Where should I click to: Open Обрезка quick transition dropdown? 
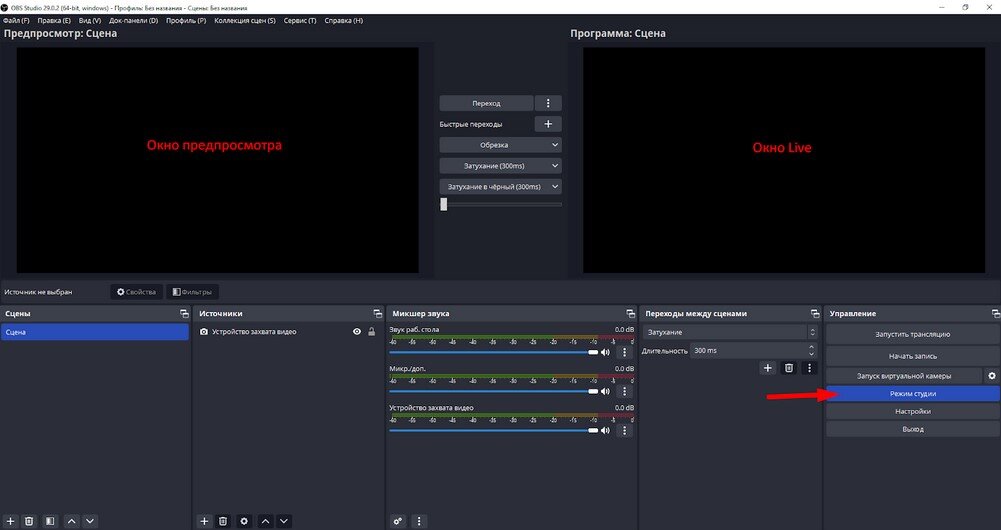point(500,145)
